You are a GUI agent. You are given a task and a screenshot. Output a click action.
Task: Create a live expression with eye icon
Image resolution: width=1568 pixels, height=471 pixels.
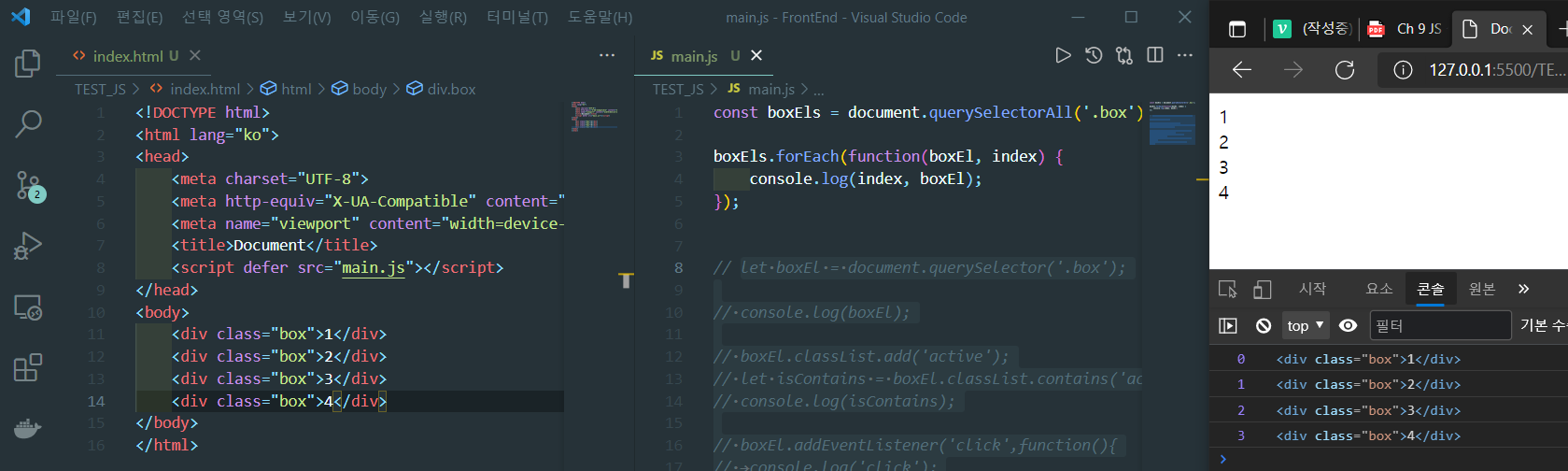click(x=1348, y=325)
